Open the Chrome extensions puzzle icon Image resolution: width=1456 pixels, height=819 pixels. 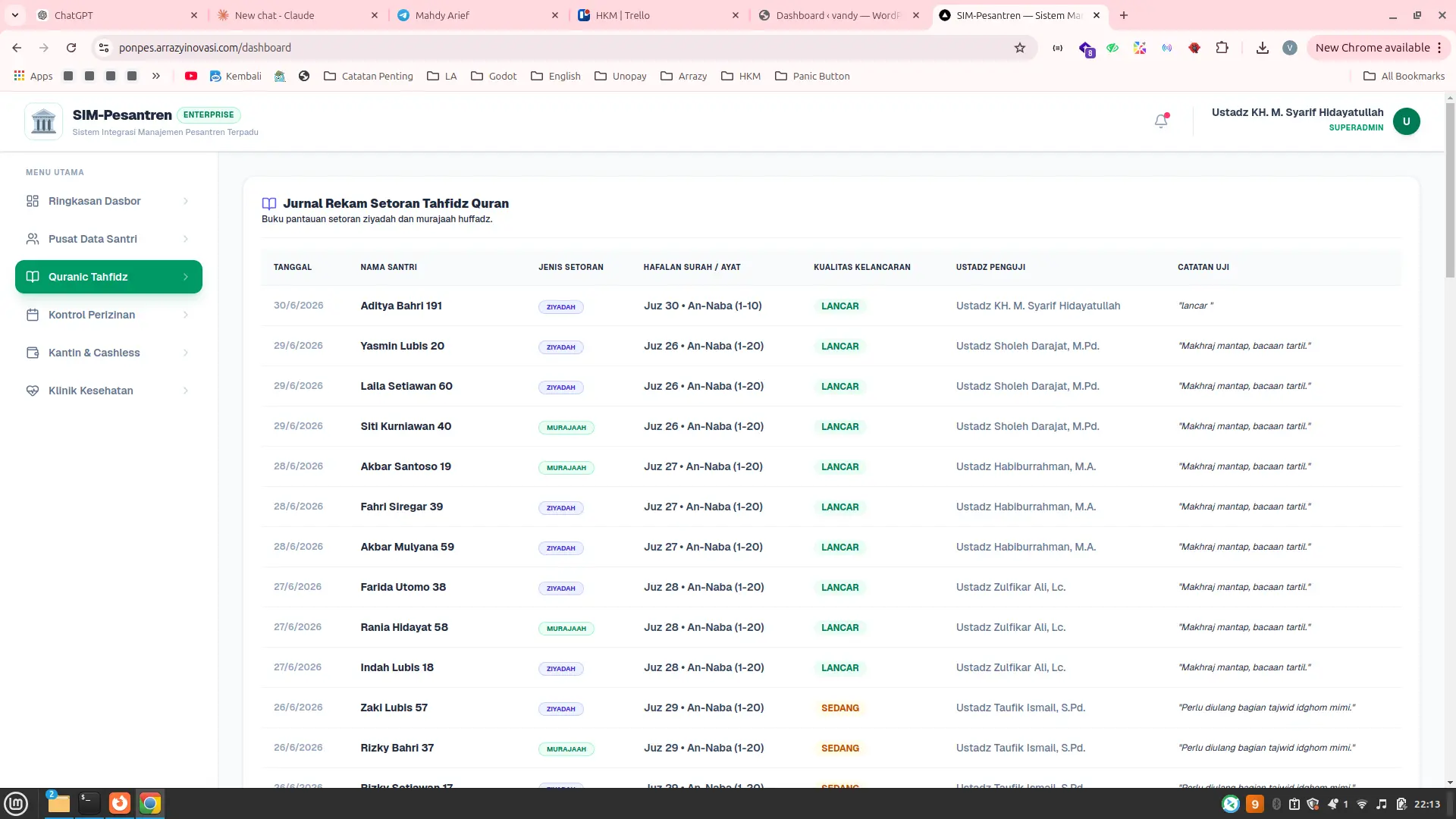[1222, 48]
